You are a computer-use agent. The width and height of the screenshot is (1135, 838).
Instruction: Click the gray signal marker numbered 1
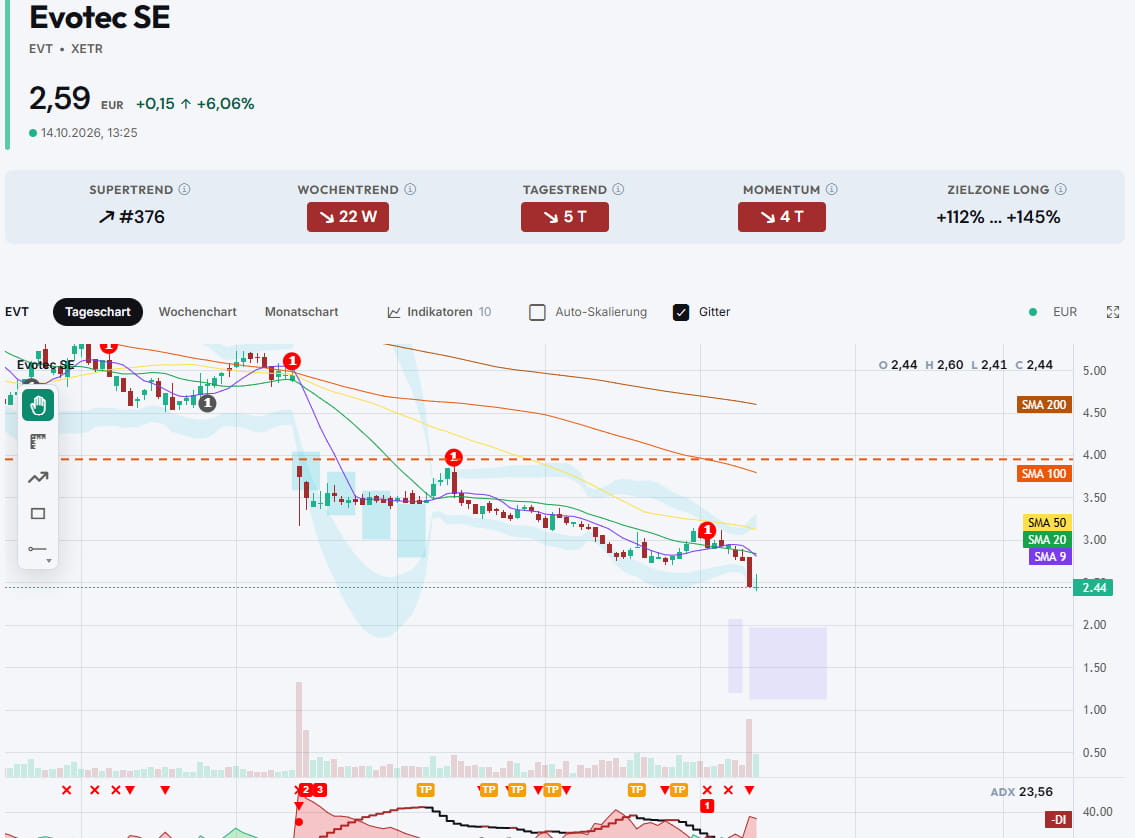207,403
